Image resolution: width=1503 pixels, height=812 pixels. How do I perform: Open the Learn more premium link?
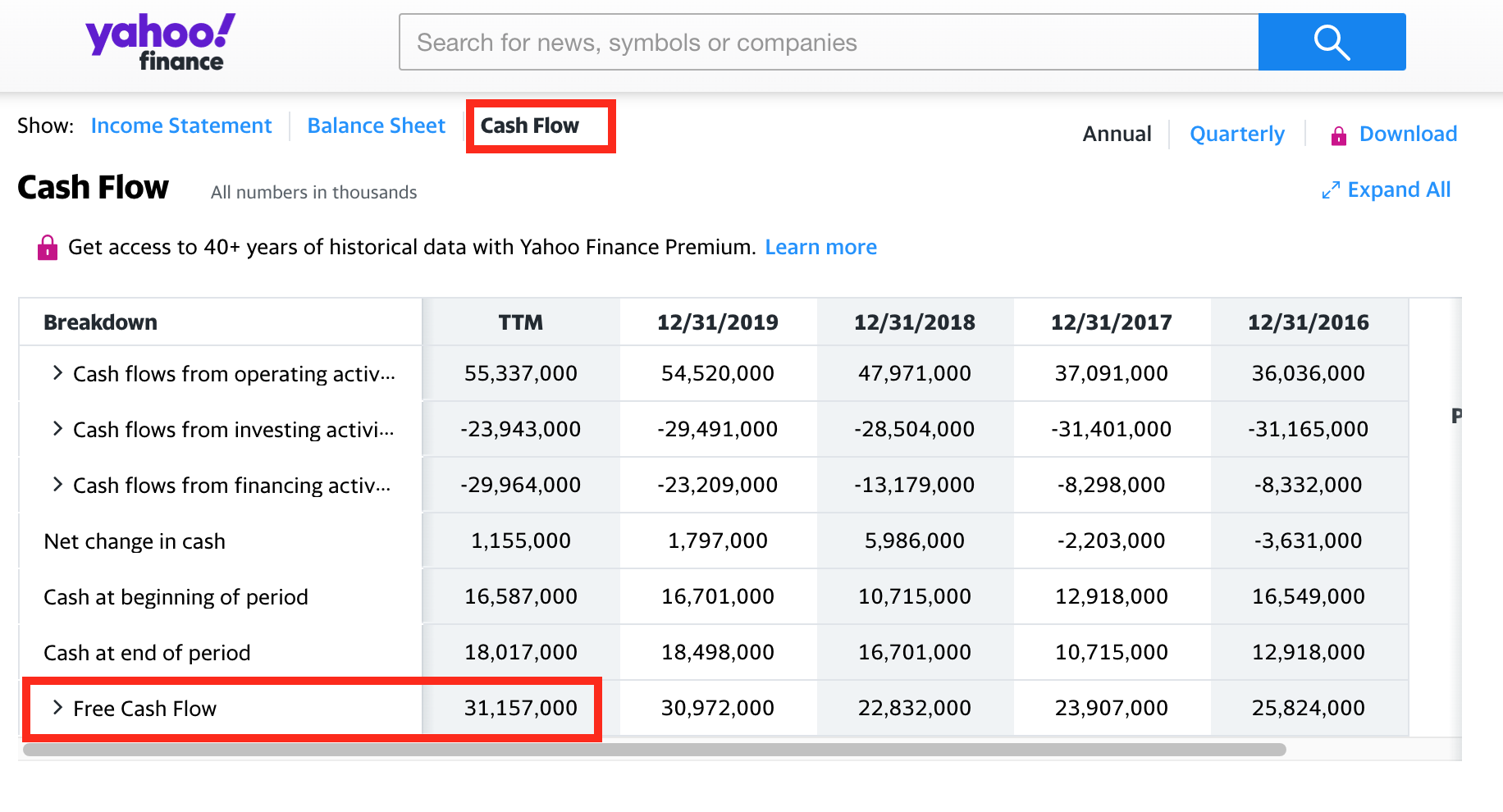click(x=820, y=247)
